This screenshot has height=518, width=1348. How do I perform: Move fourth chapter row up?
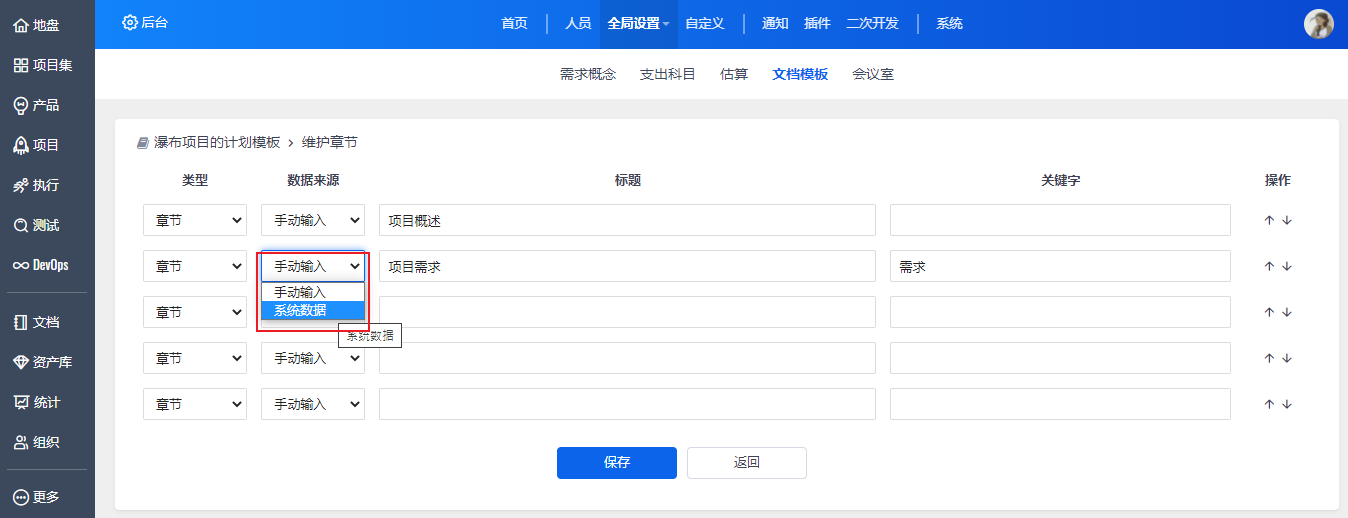(x=1269, y=358)
